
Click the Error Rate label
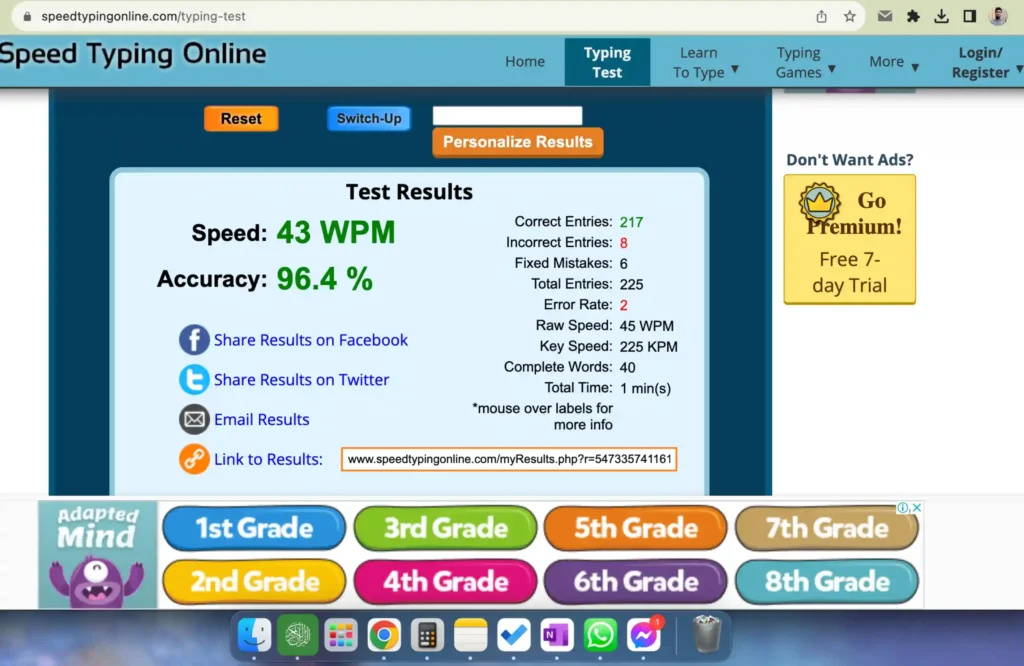(x=578, y=305)
